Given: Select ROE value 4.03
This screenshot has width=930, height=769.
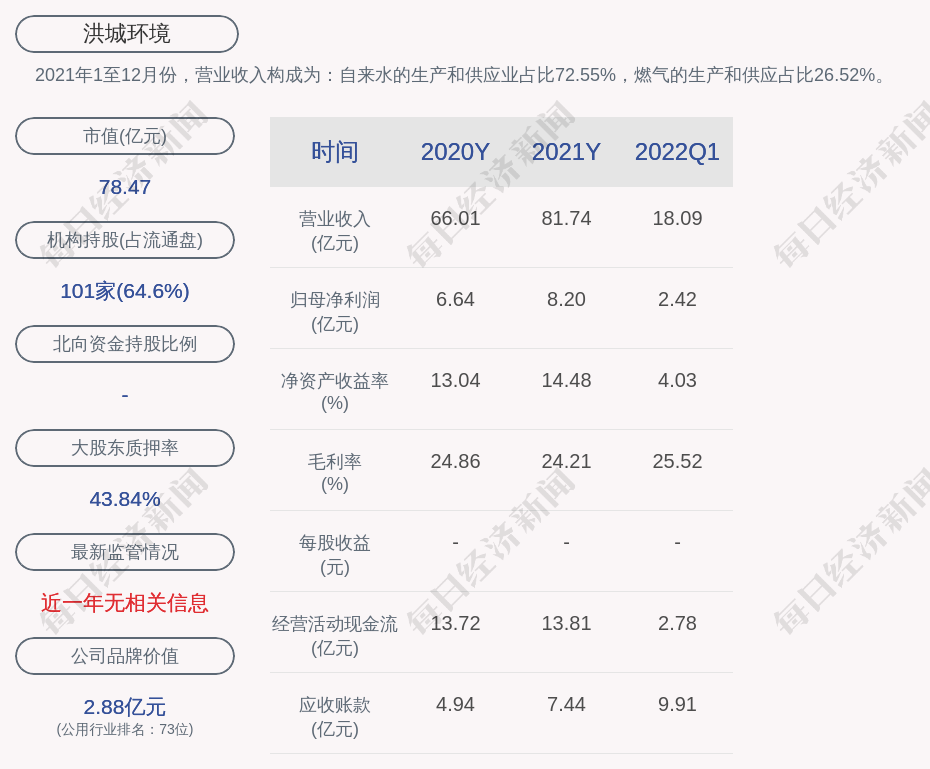Looking at the screenshot, I should coord(677,380).
